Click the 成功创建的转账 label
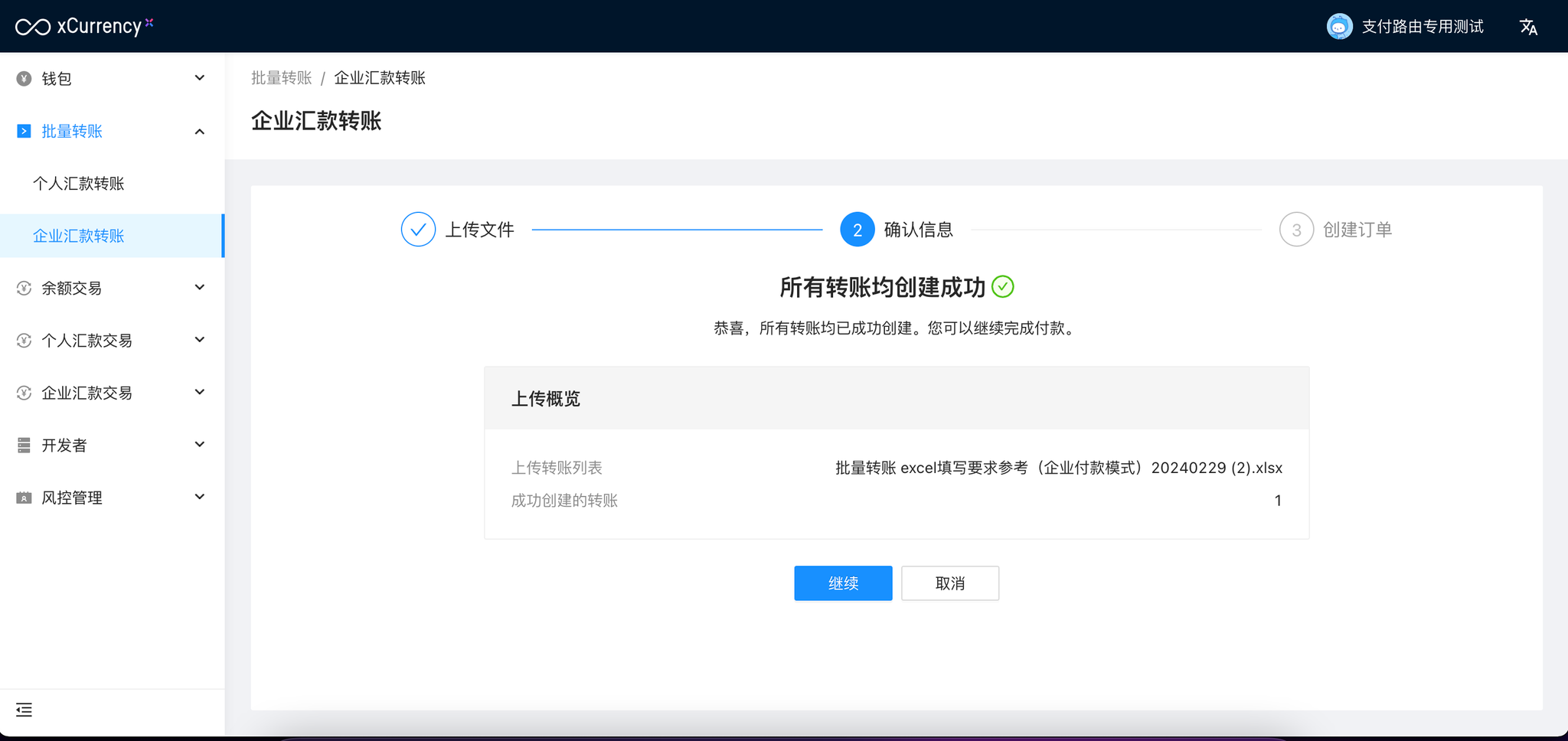 tap(564, 501)
